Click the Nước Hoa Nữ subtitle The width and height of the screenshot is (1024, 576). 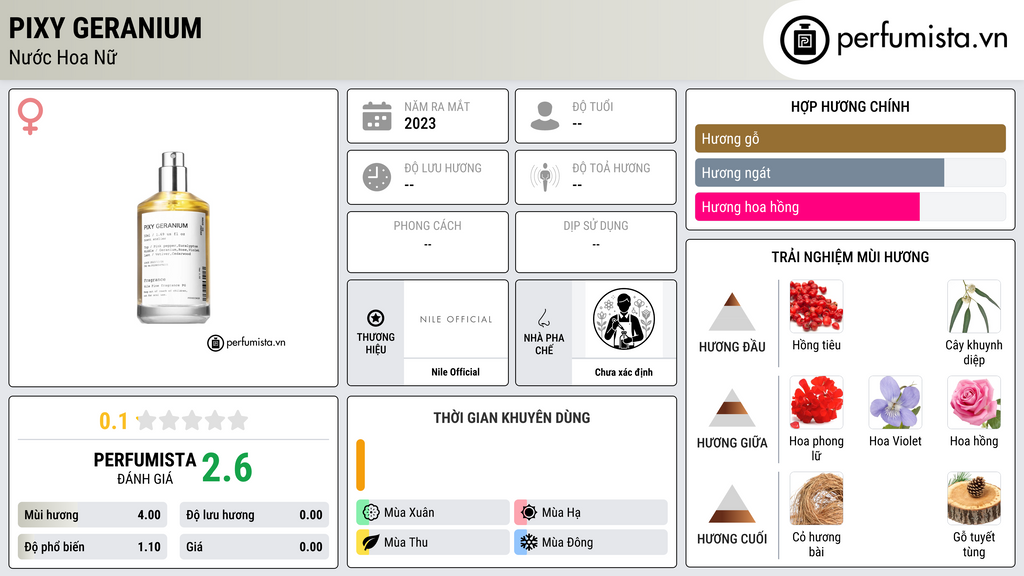(x=63, y=57)
